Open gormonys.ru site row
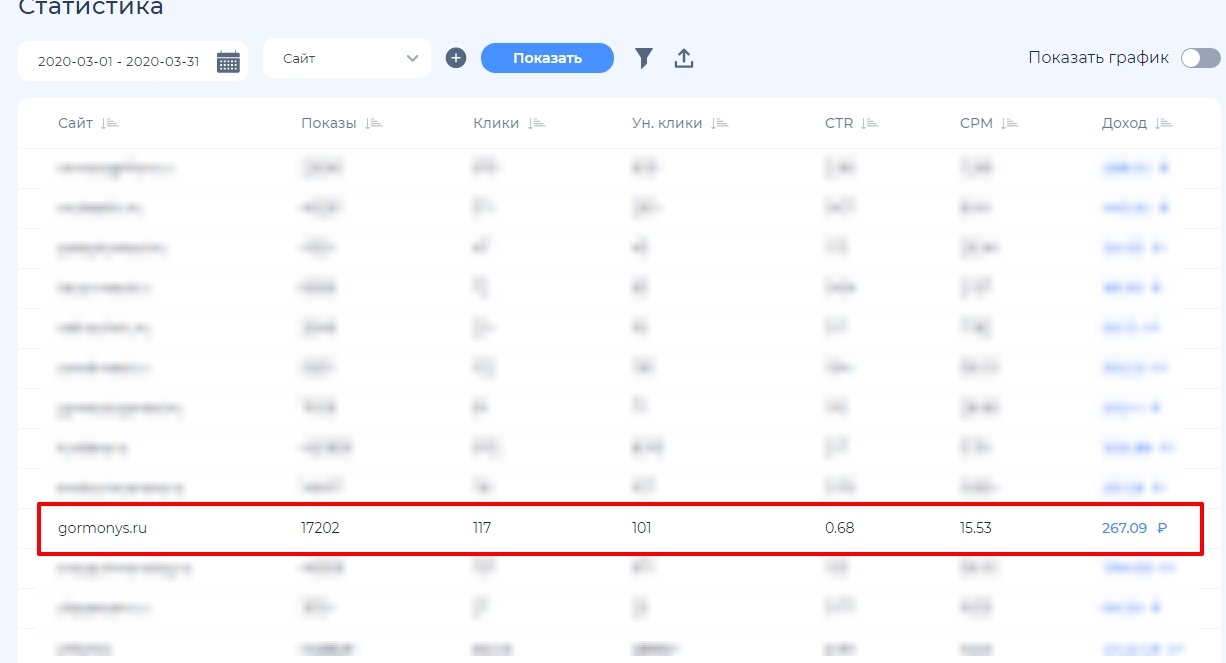The height and width of the screenshot is (663, 1226). pos(103,528)
